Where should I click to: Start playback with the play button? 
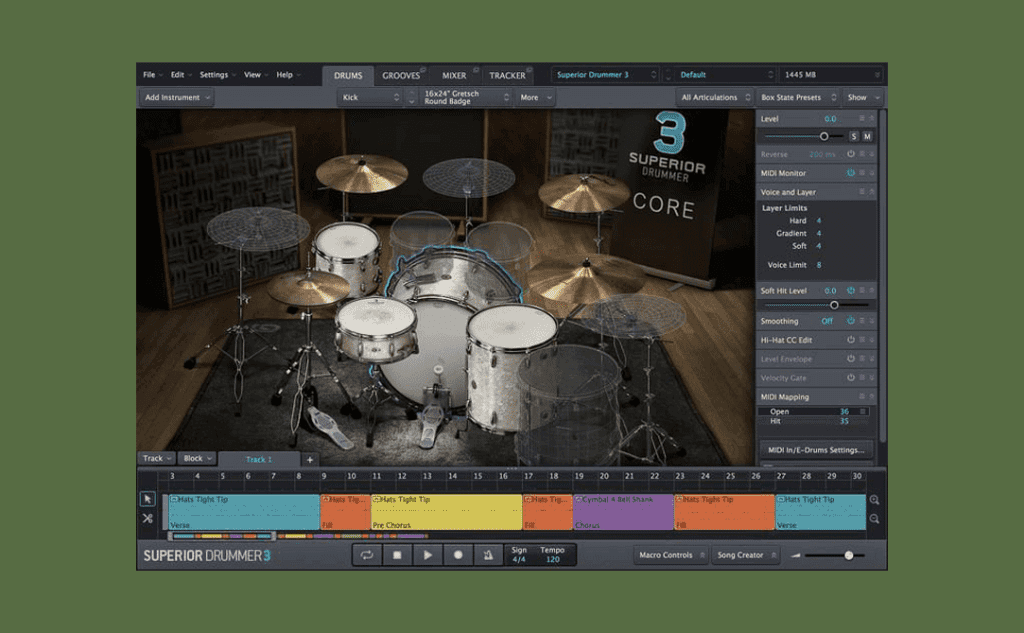point(427,555)
